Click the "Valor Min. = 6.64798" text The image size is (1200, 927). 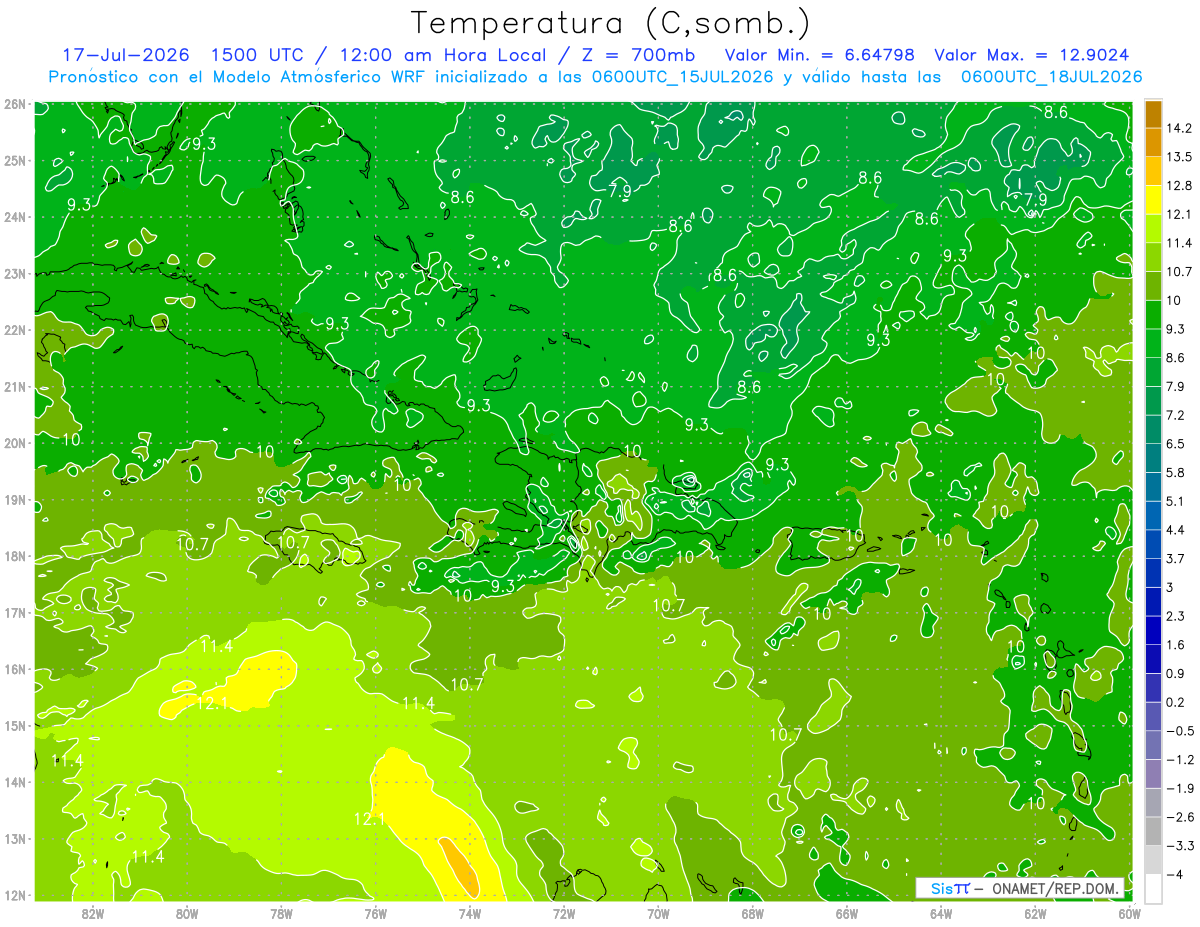[819, 55]
